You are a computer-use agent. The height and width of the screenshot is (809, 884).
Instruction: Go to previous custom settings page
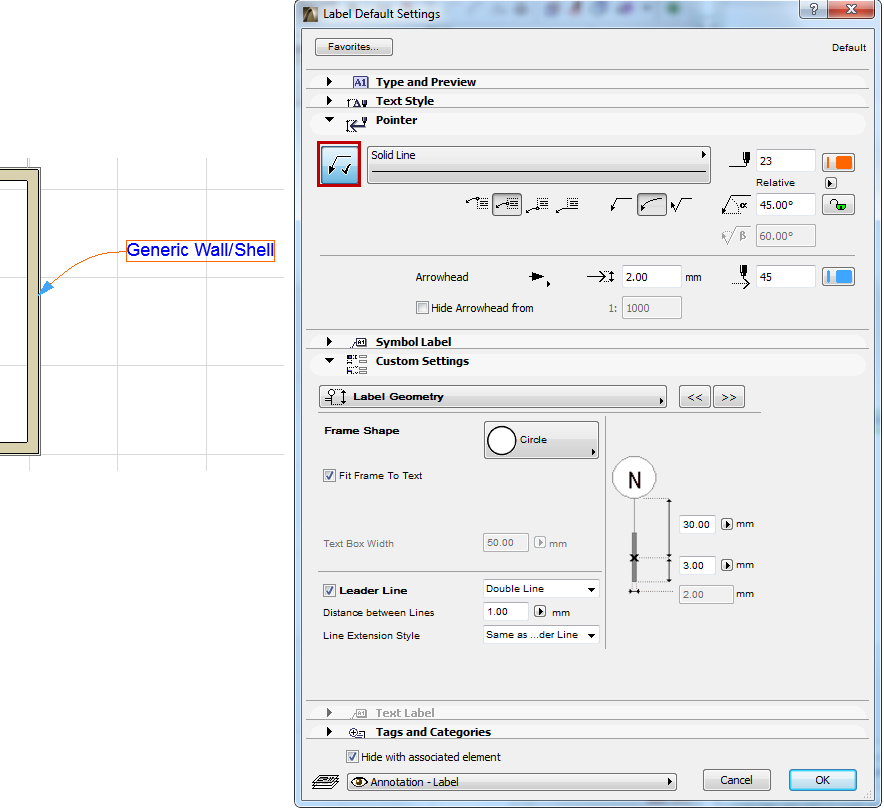[x=695, y=397]
